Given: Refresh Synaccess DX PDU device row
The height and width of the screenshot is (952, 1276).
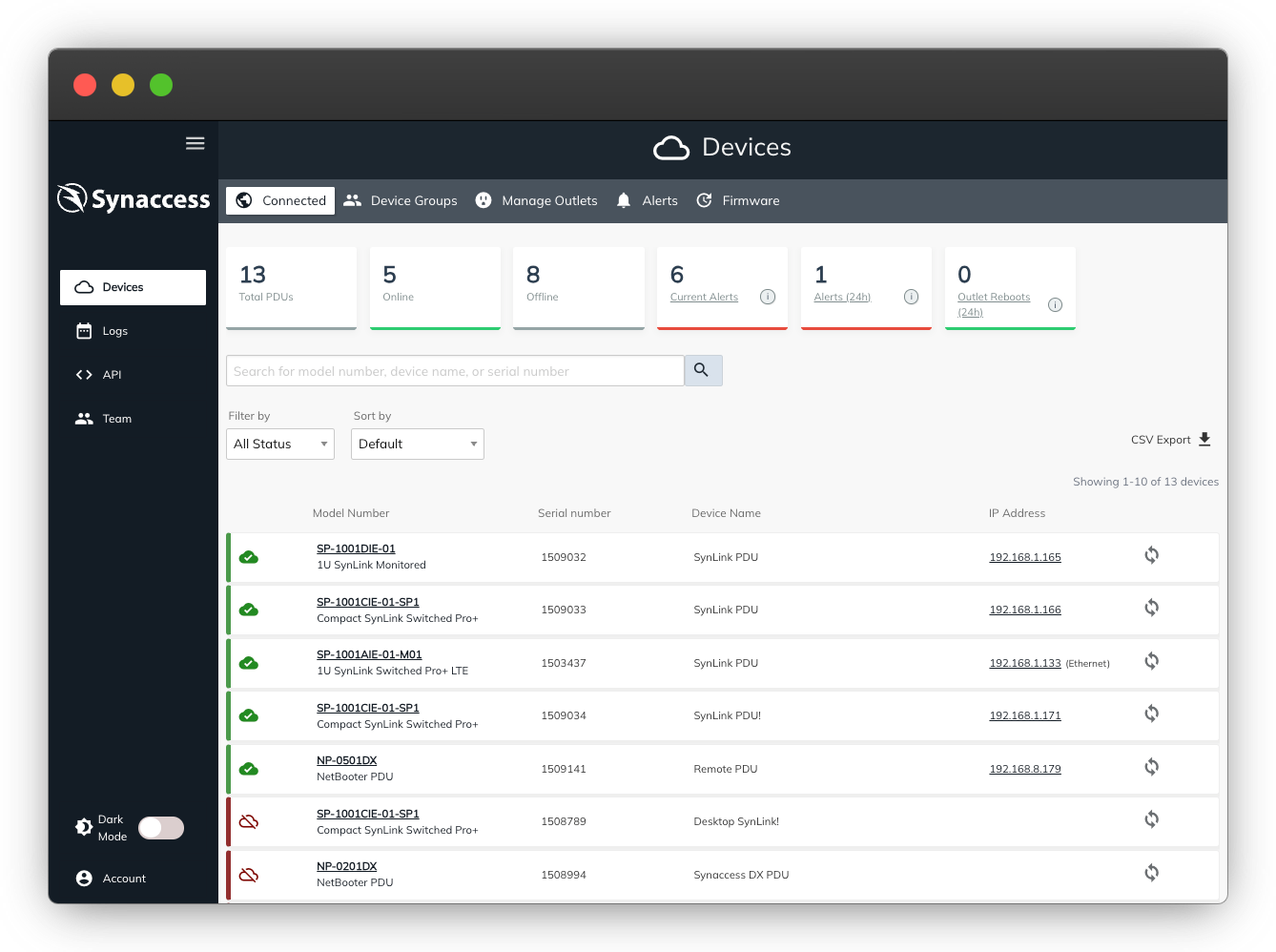Looking at the screenshot, I should point(1152,873).
